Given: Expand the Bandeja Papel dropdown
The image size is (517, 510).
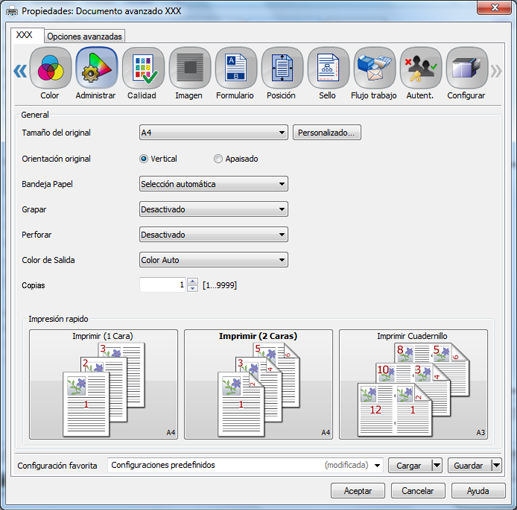Looking at the screenshot, I should [213, 184].
